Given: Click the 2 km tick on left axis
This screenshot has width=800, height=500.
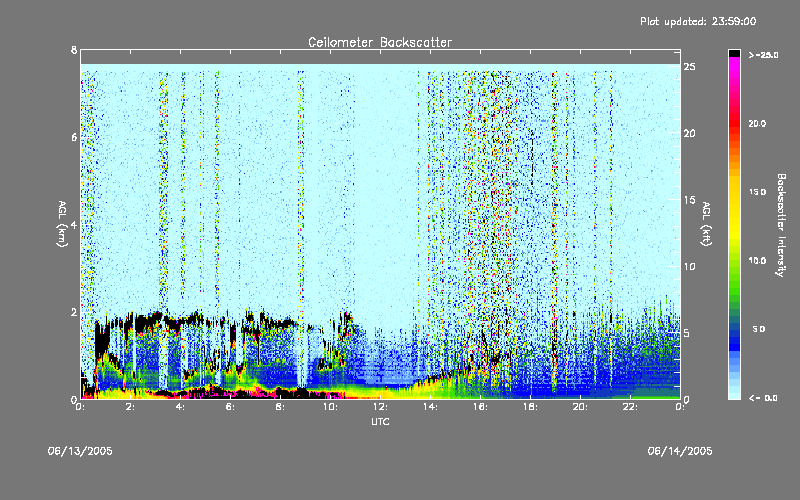Looking at the screenshot, I should click(74, 312).
